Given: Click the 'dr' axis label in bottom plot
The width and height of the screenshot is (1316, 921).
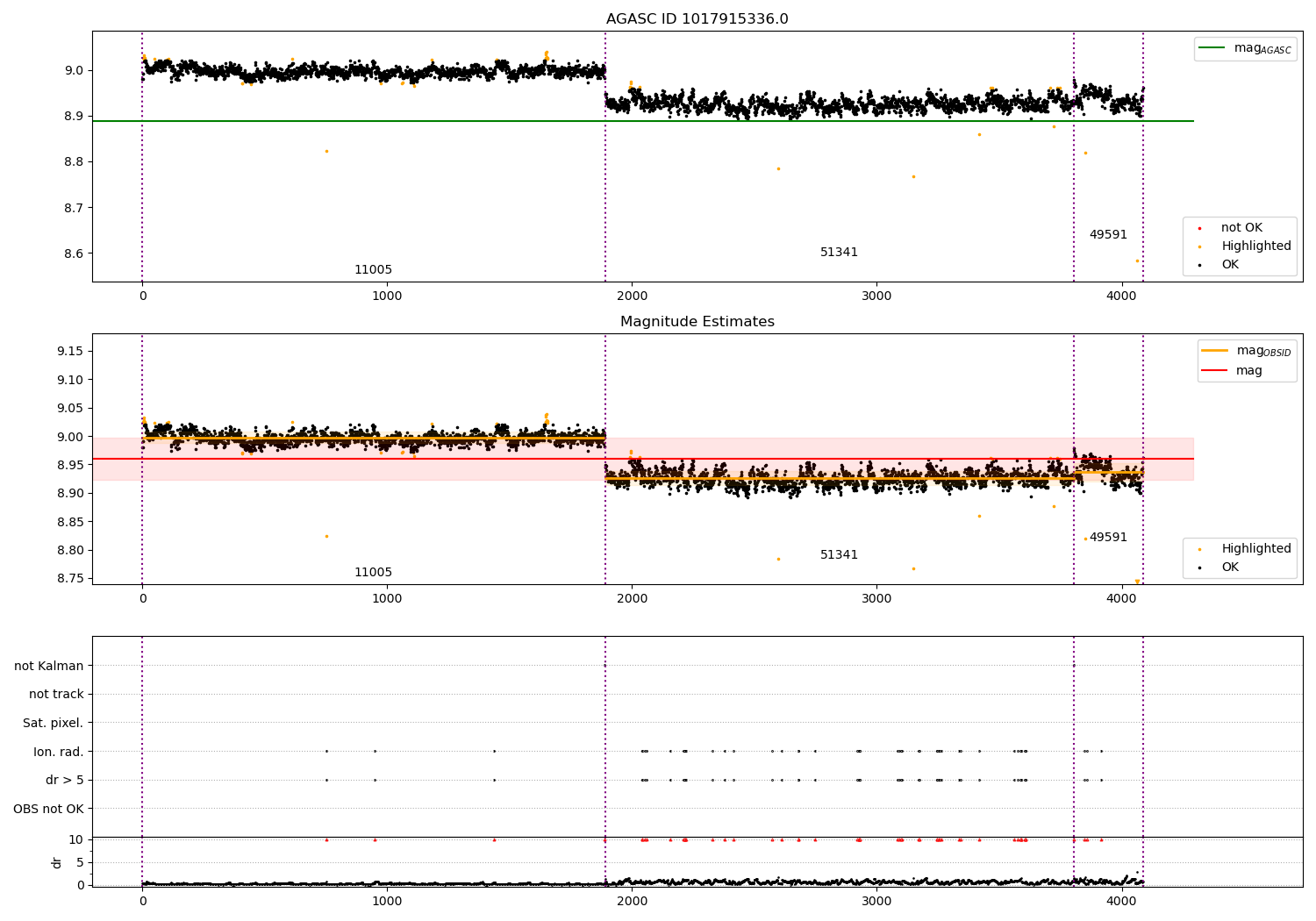Looking at the screenshot, I should point(57,862).
